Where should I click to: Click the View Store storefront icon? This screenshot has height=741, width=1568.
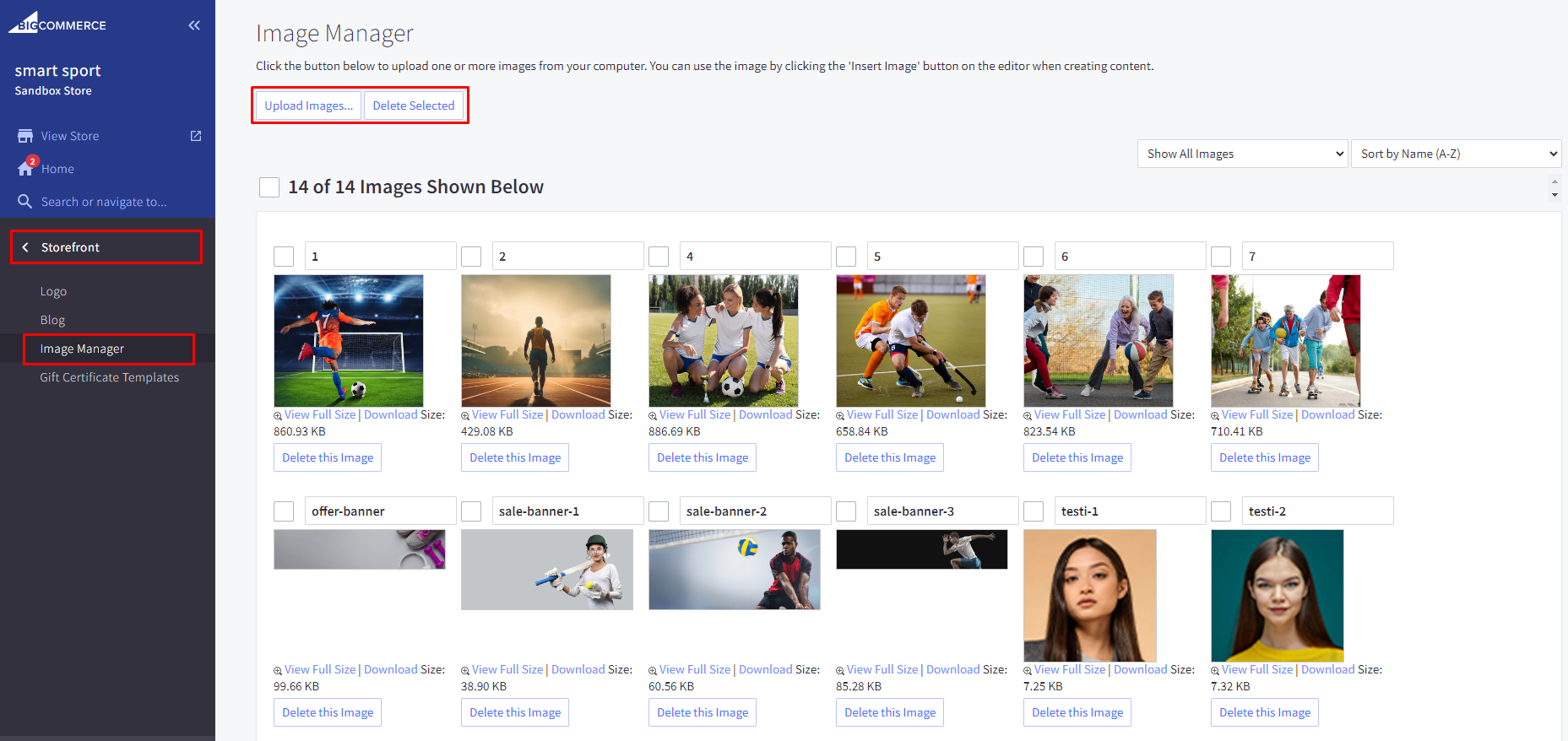[25, 136]
